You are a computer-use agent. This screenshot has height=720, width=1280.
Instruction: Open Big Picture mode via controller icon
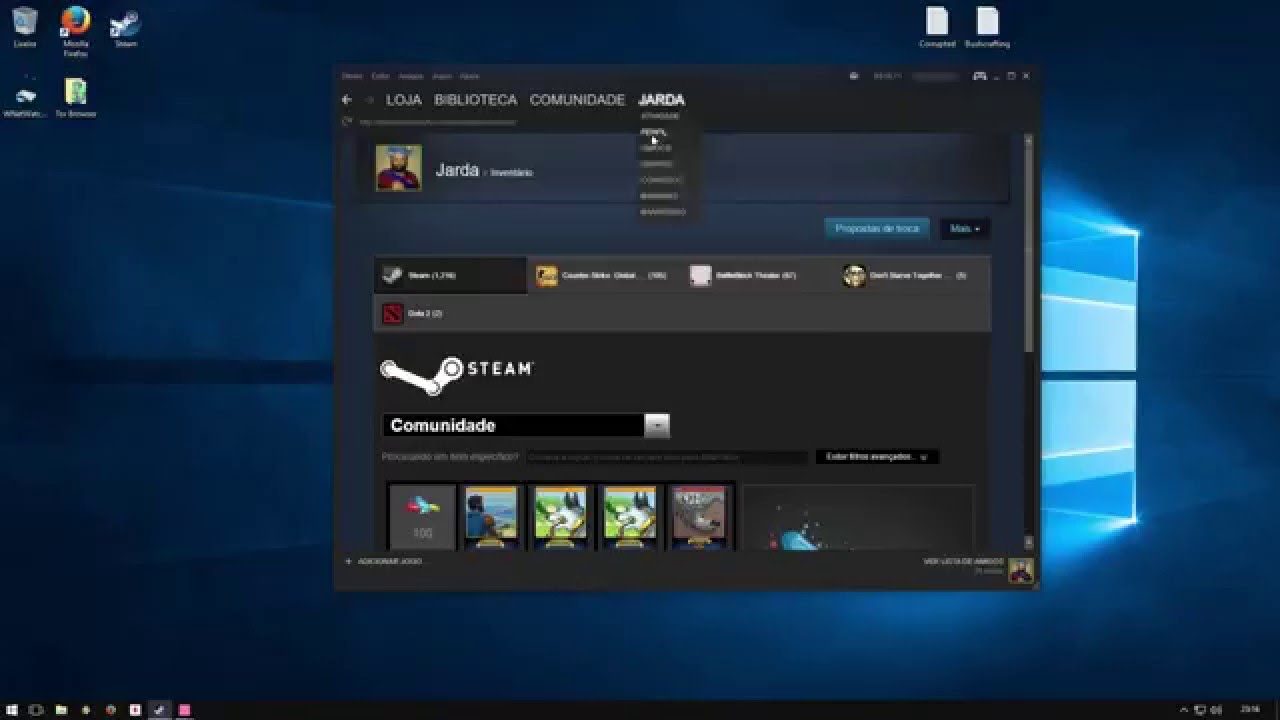pos(980,76)
